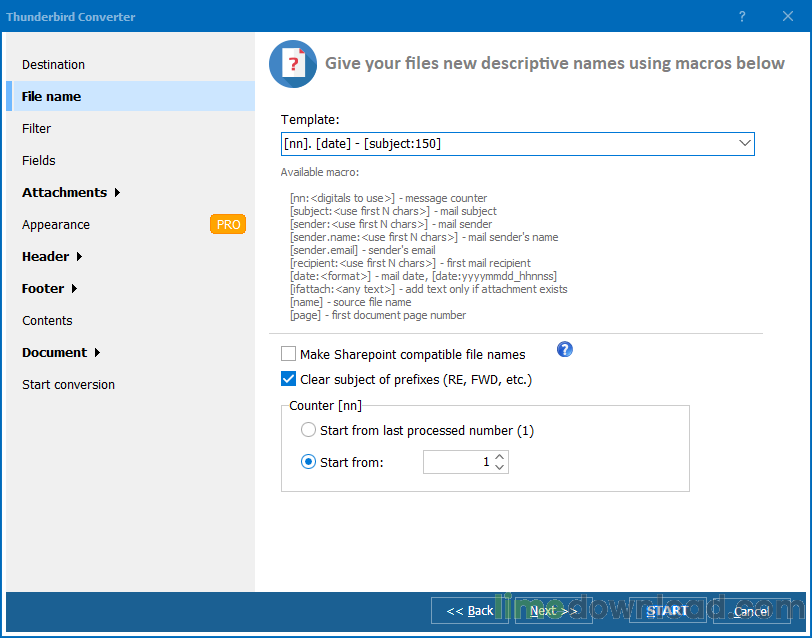Click the blue help icon beside Sharepoint option
Image resolution: width=812 pixels, height=638 pixels.
(564, 349)
